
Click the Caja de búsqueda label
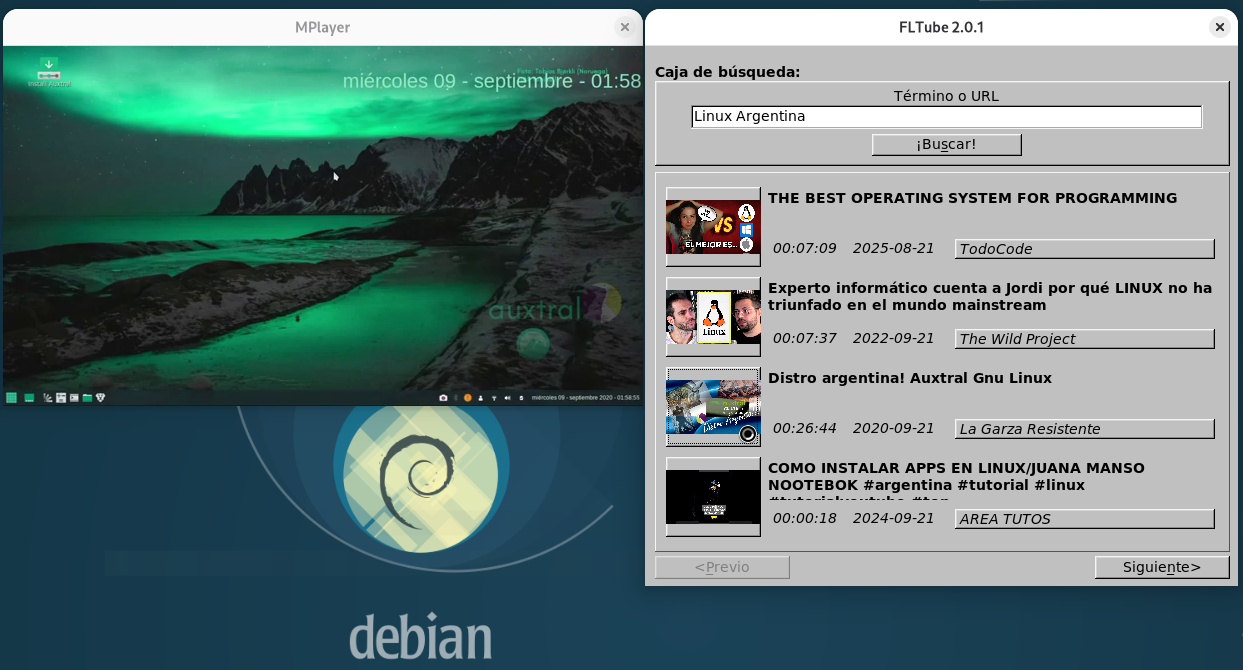tap(727, 72)
